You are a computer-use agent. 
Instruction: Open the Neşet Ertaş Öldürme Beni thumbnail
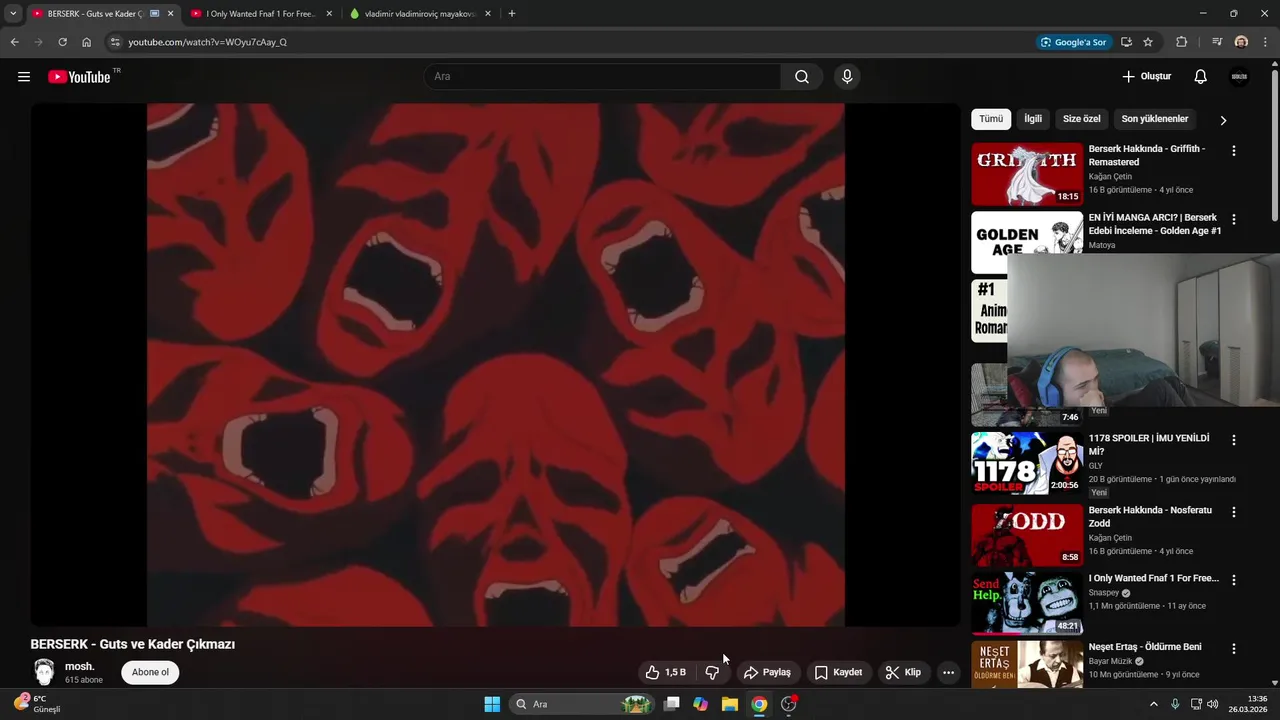click(x=1027, y=664)
